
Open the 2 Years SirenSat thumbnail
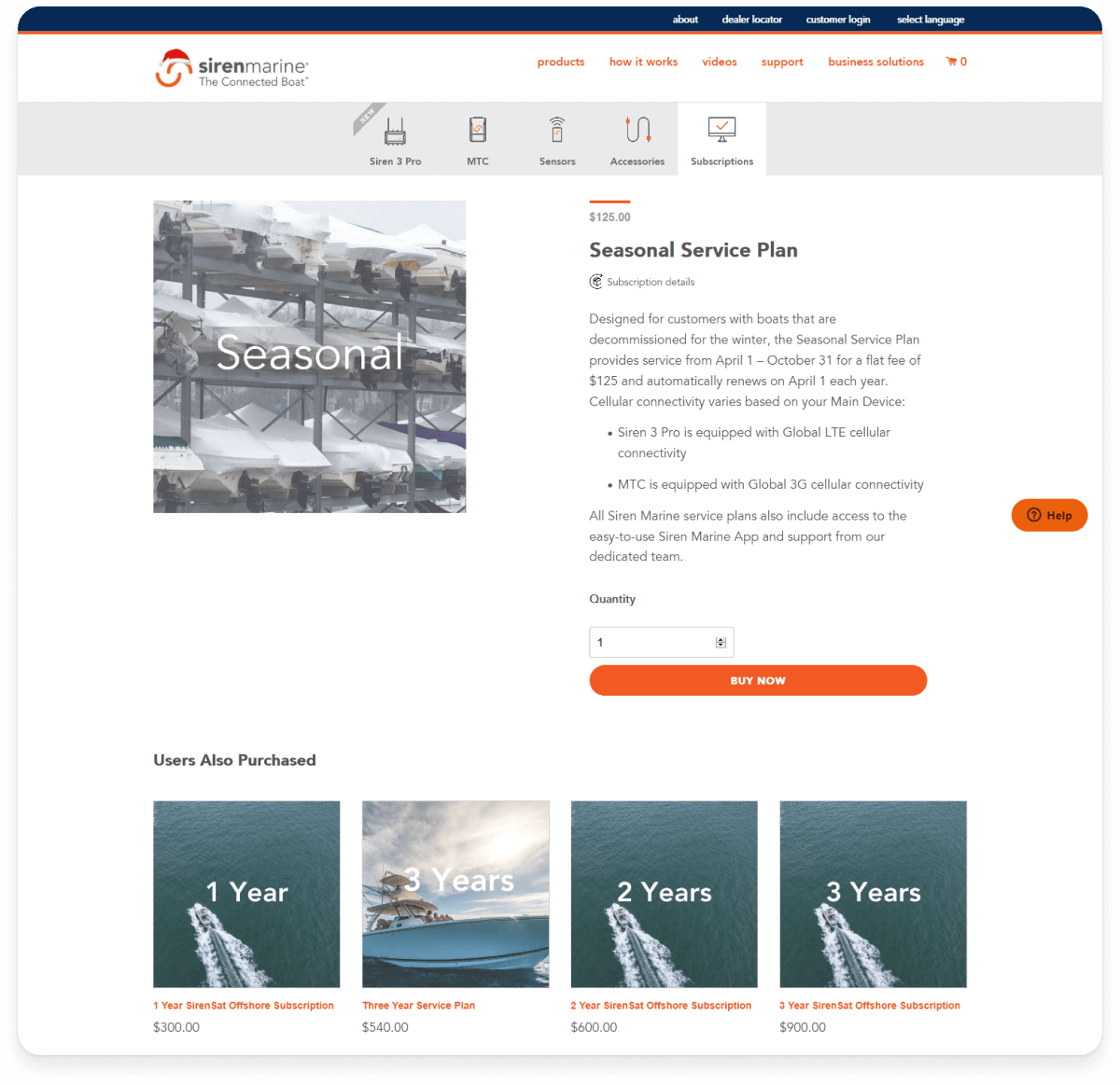(x=665, y=894)
